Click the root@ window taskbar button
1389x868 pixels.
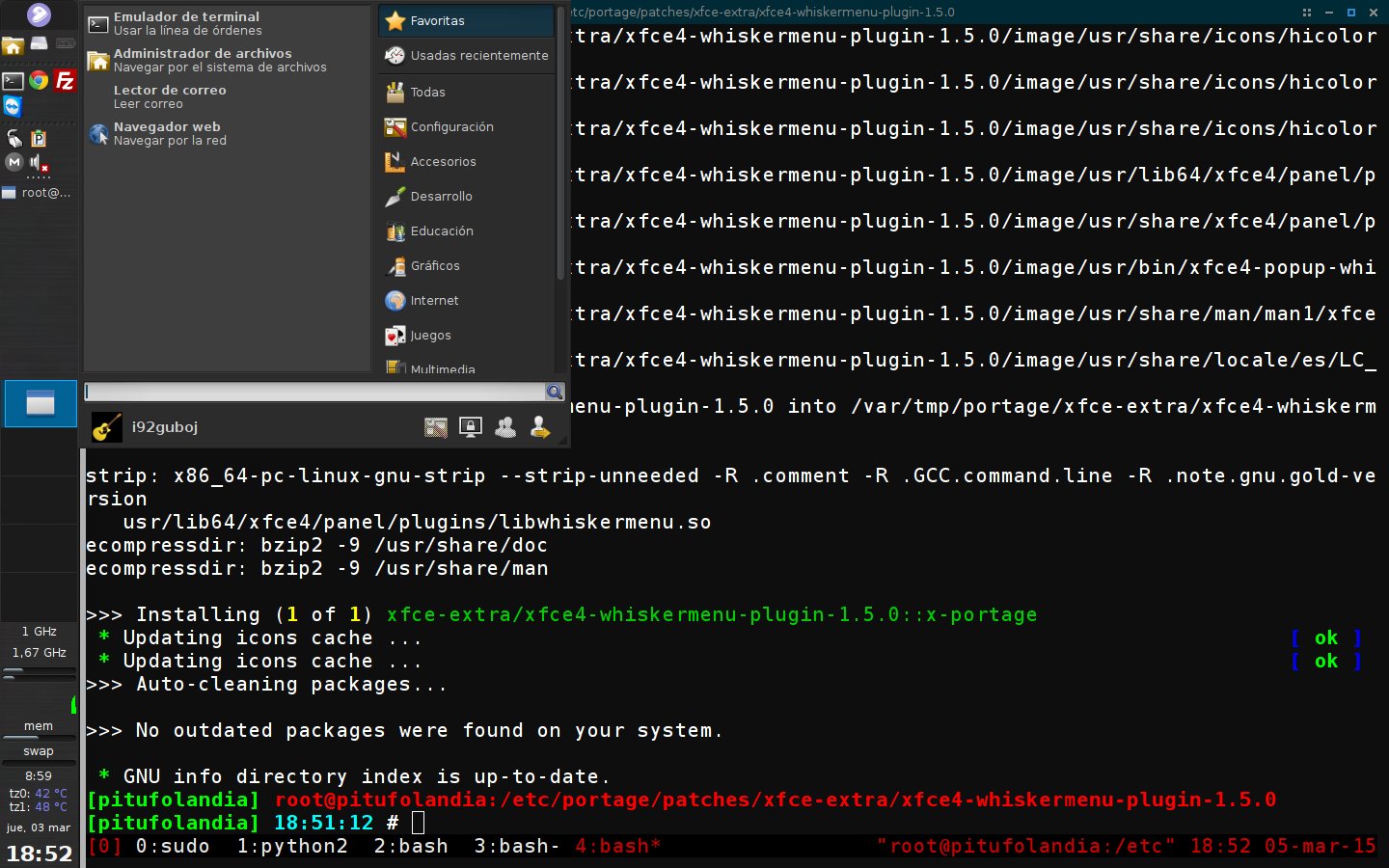coord(38,193)
